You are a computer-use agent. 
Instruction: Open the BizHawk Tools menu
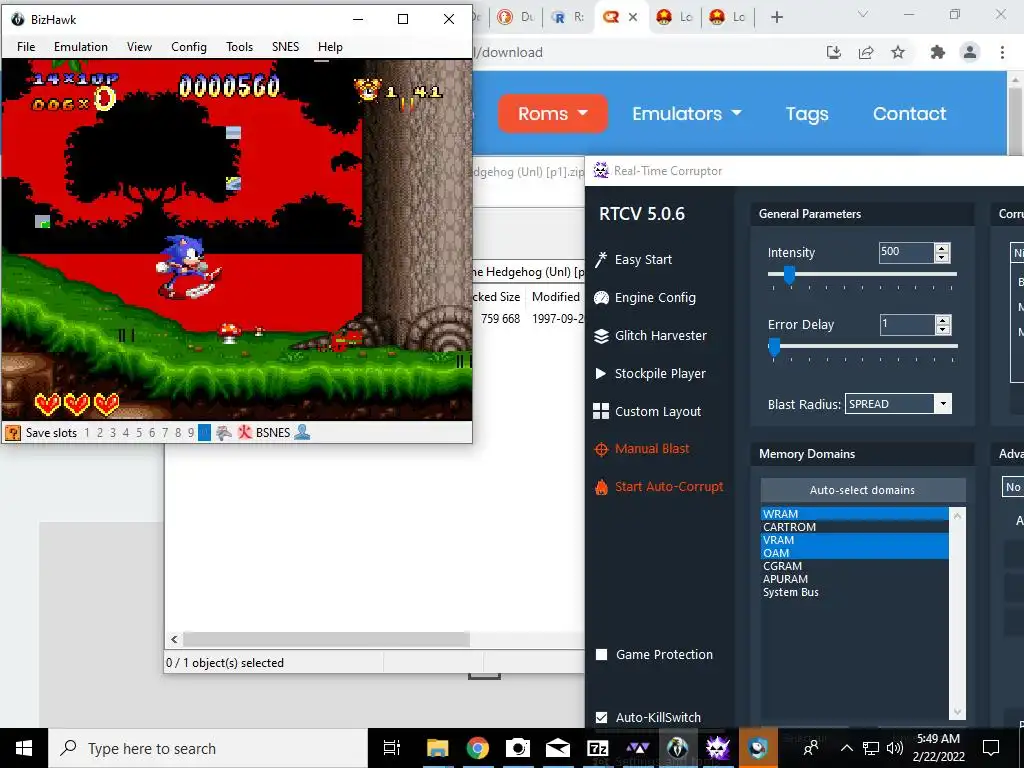pos(240,47)
